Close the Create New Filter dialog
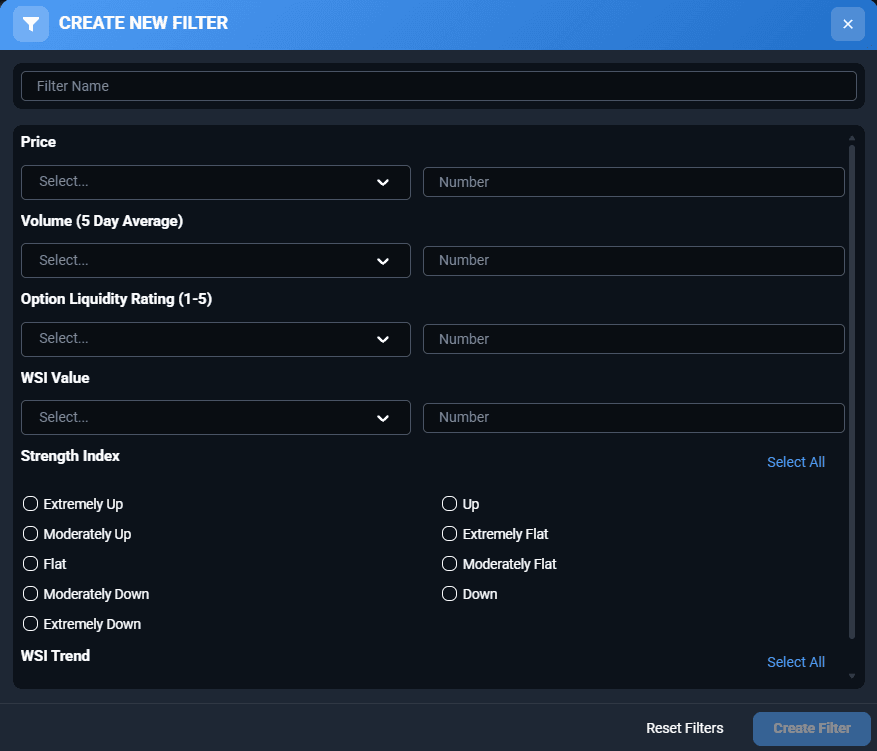Image resolution: width=877 pixels, height=751 pixels. pyautogui.click(x=847, y=24)
